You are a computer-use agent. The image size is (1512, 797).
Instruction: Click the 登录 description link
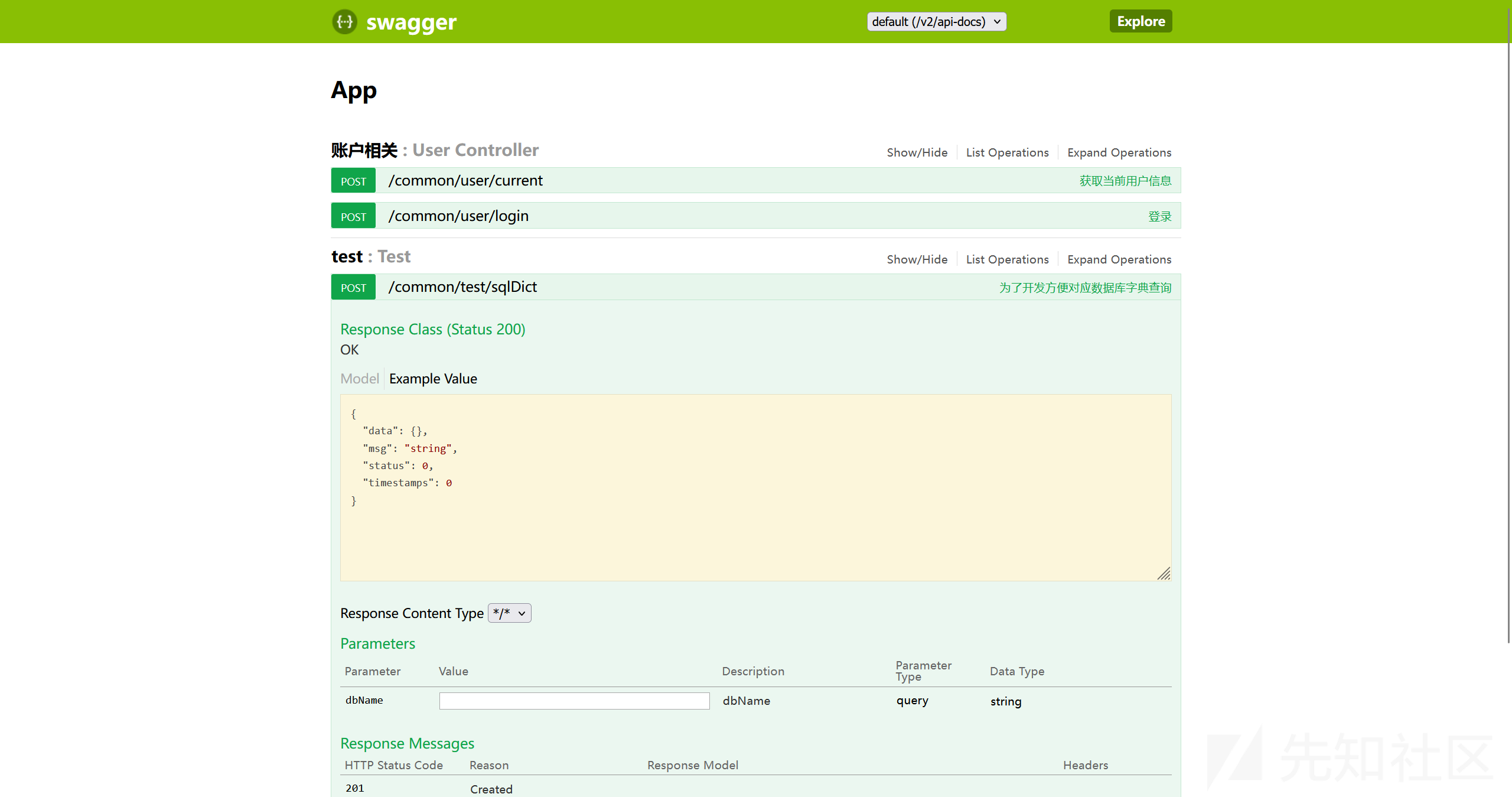(1160, 216)
